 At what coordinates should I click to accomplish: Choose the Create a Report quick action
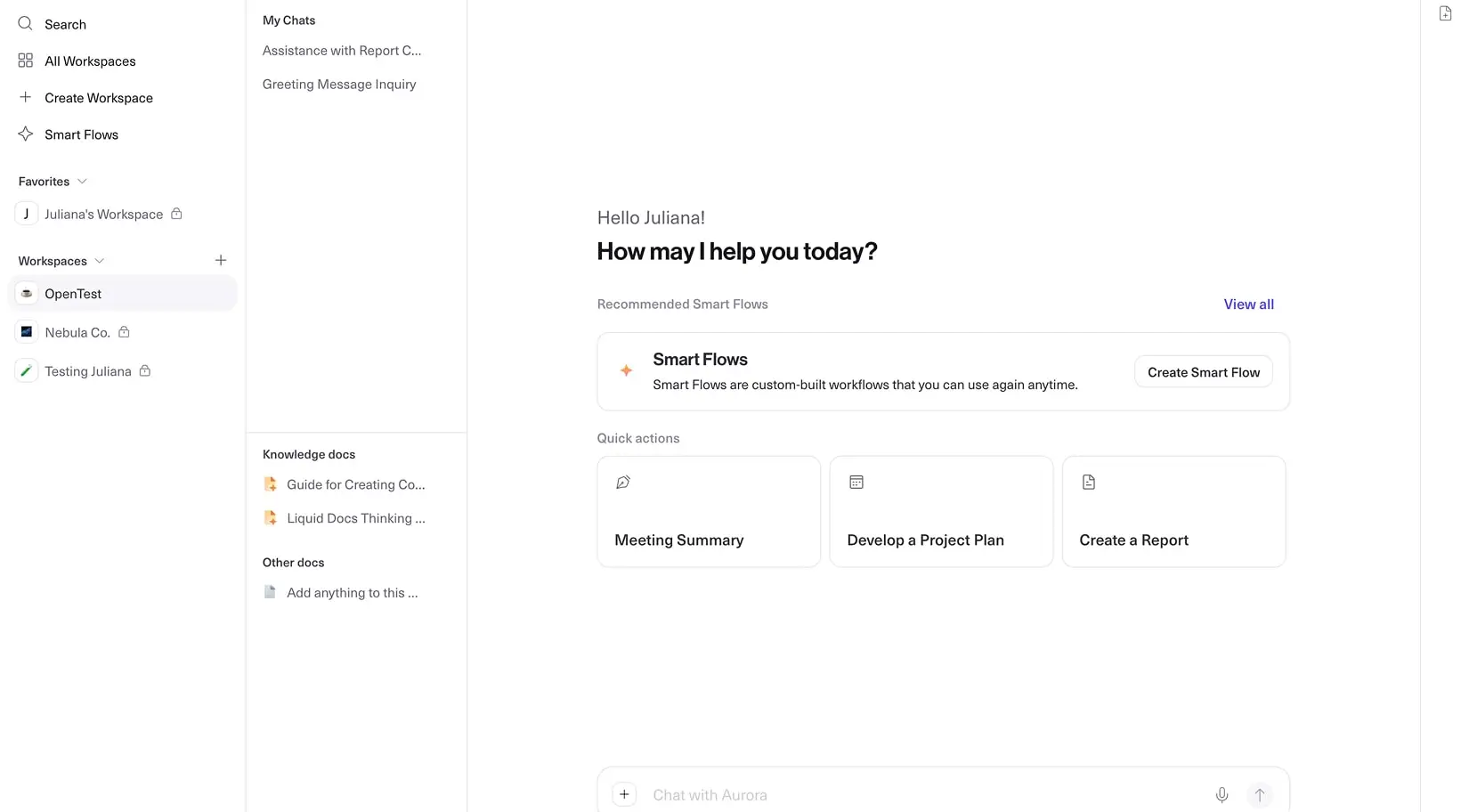coord(1173,511)
